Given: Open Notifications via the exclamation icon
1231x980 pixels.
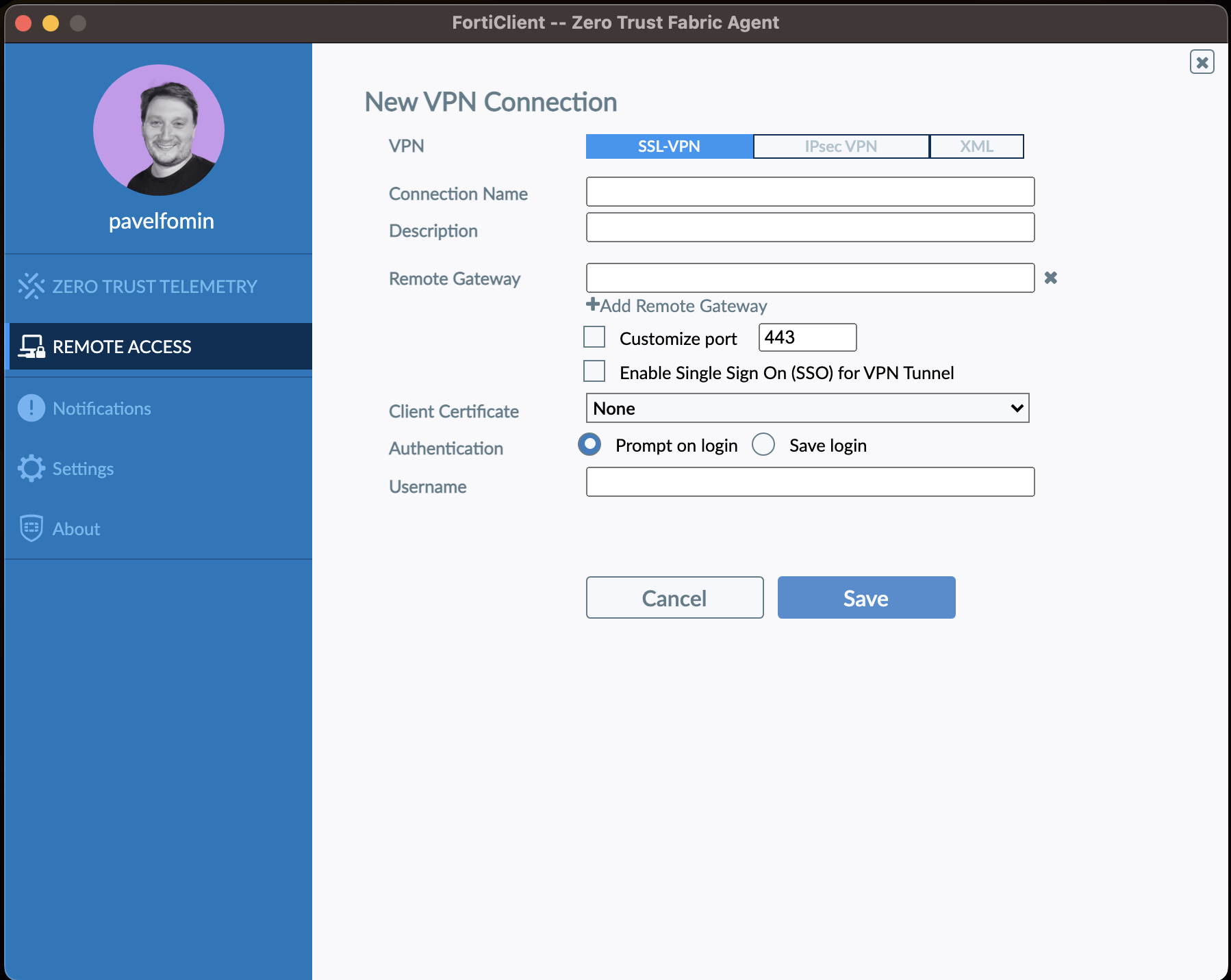Looking at the screenshot, I should tap(31, 408).
